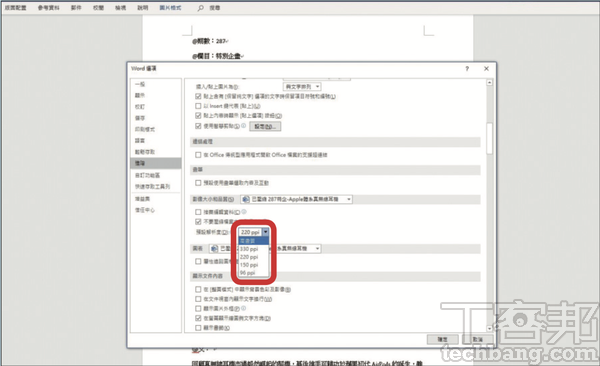This screenshot has height=366, width=600.
Task: Open 影像大小和品質 document dropdown
Action: [x=296, y=199]
